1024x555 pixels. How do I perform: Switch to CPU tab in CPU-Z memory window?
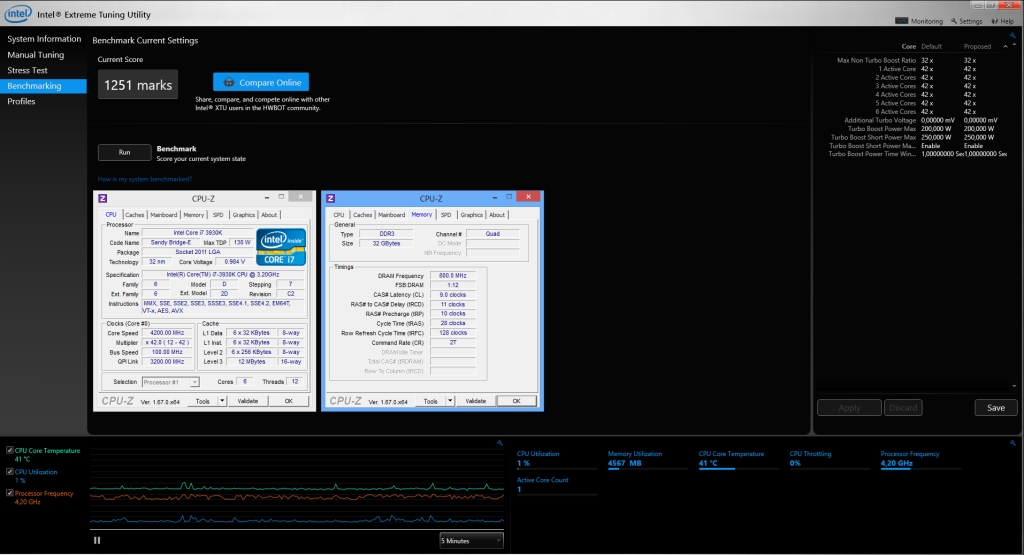[338, 214]
